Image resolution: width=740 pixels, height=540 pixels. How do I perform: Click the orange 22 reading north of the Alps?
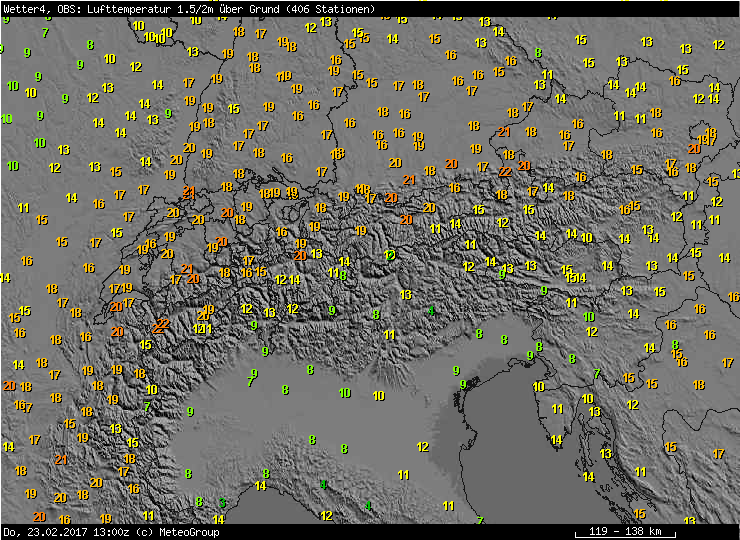[x=505, y=171]
